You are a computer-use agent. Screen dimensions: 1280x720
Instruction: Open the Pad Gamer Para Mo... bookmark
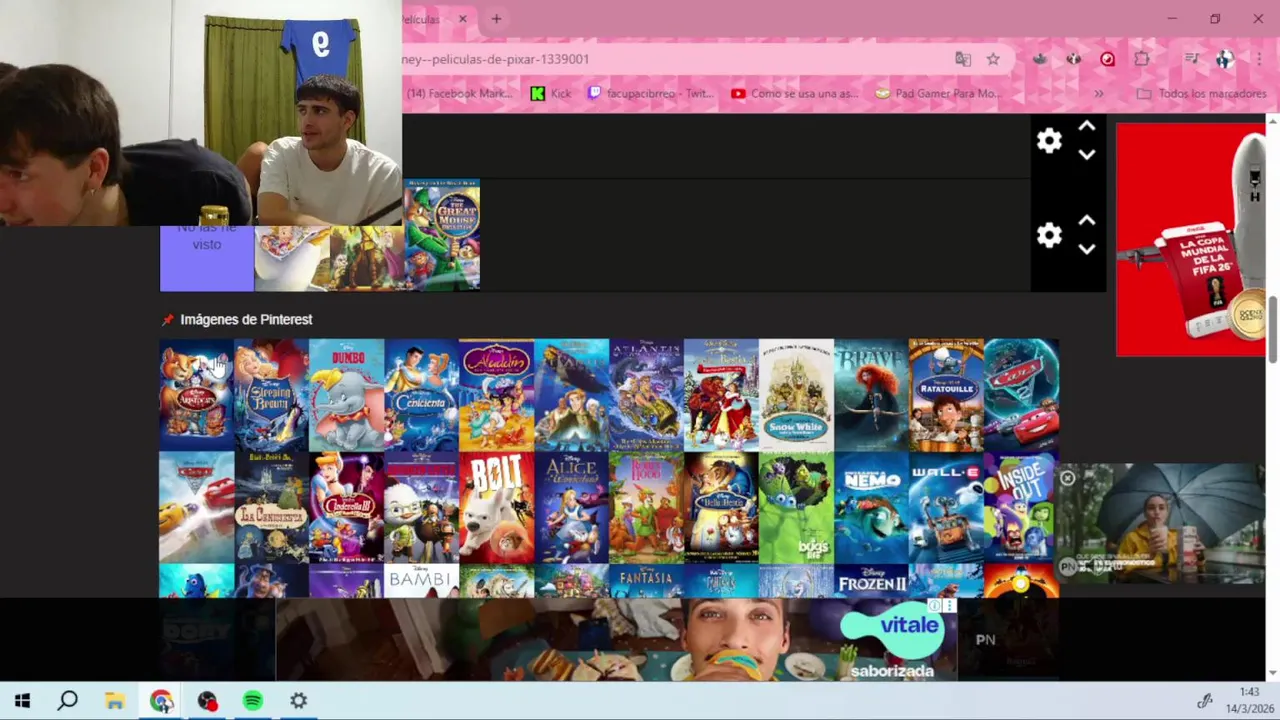[x=937, y=93]
